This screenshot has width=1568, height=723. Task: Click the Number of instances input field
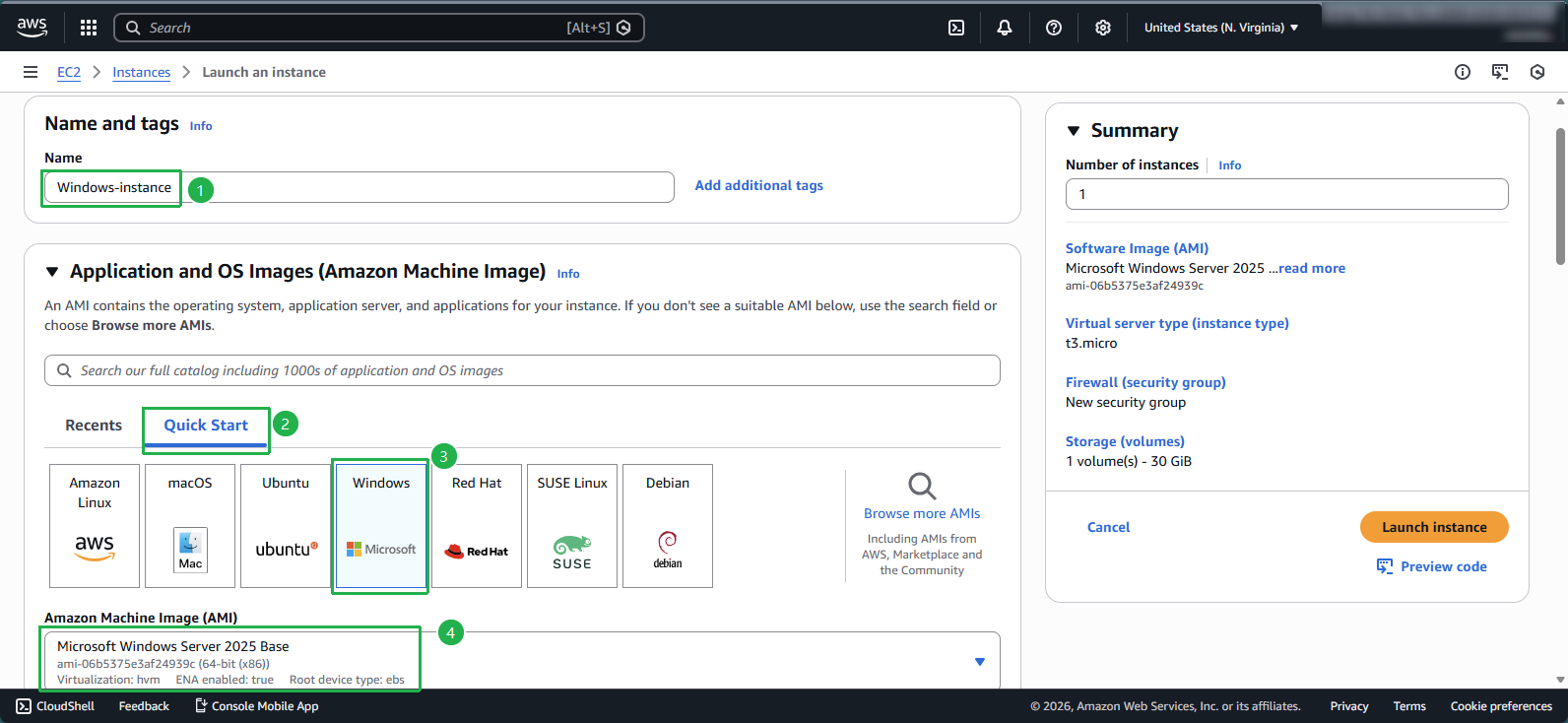point(1285,194)
